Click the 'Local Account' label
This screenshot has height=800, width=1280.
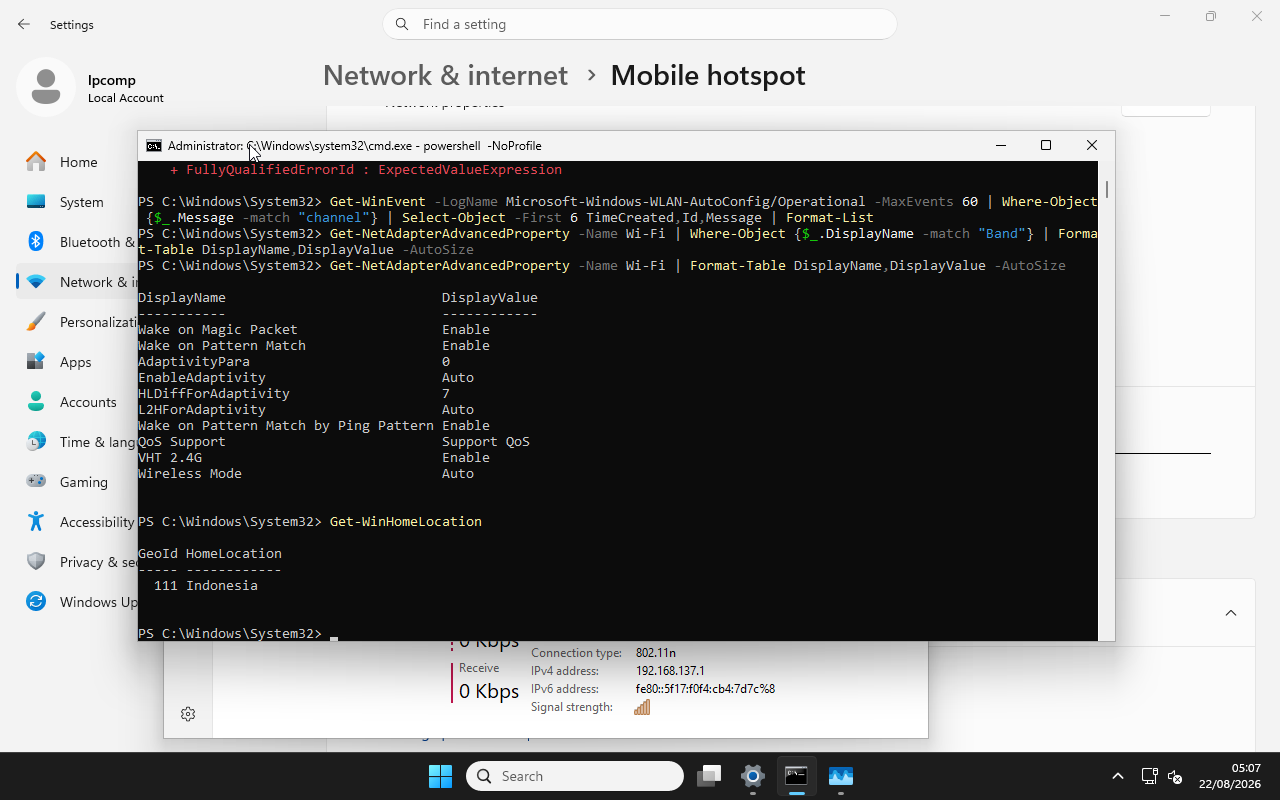[126, 98]
